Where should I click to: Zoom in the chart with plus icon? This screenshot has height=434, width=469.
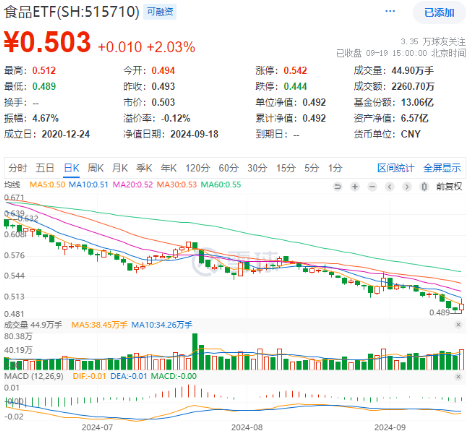[355, 187]
